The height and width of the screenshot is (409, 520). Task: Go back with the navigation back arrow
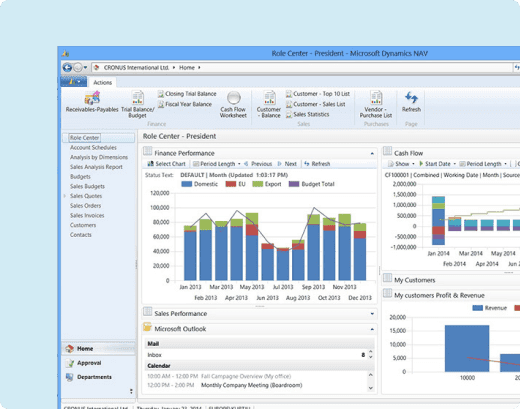[x=67, y=68]
